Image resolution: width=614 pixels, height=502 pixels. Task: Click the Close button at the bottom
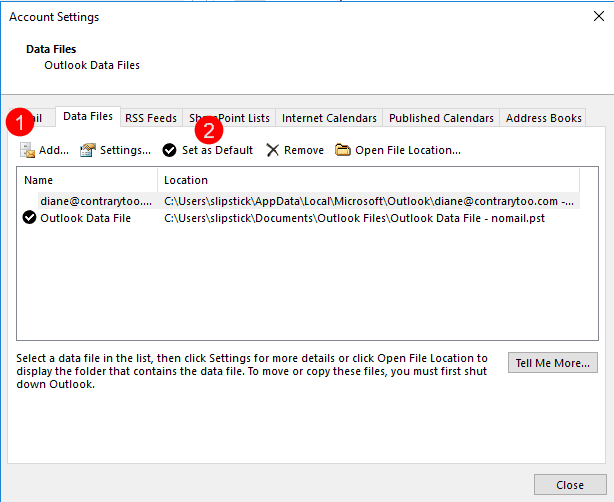pos(570,485)
